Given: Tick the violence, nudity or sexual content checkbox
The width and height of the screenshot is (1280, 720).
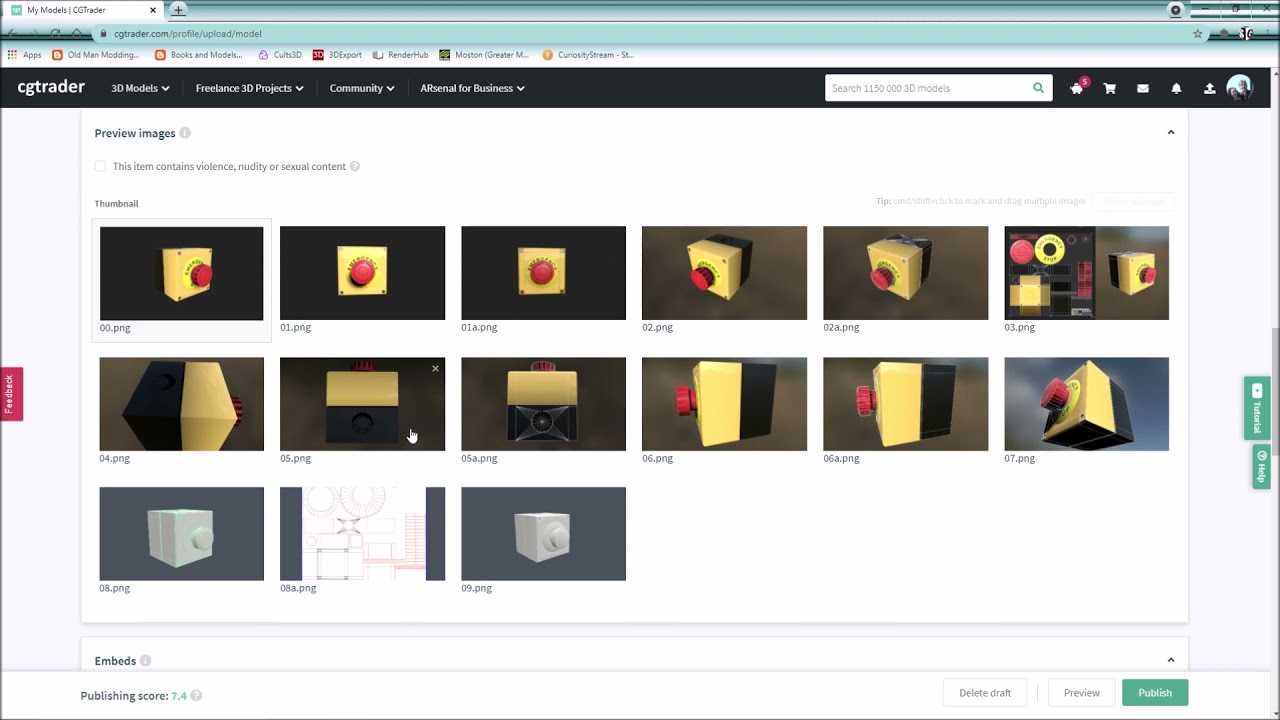Looking at the screenshot, I should (x=100, y=167).
